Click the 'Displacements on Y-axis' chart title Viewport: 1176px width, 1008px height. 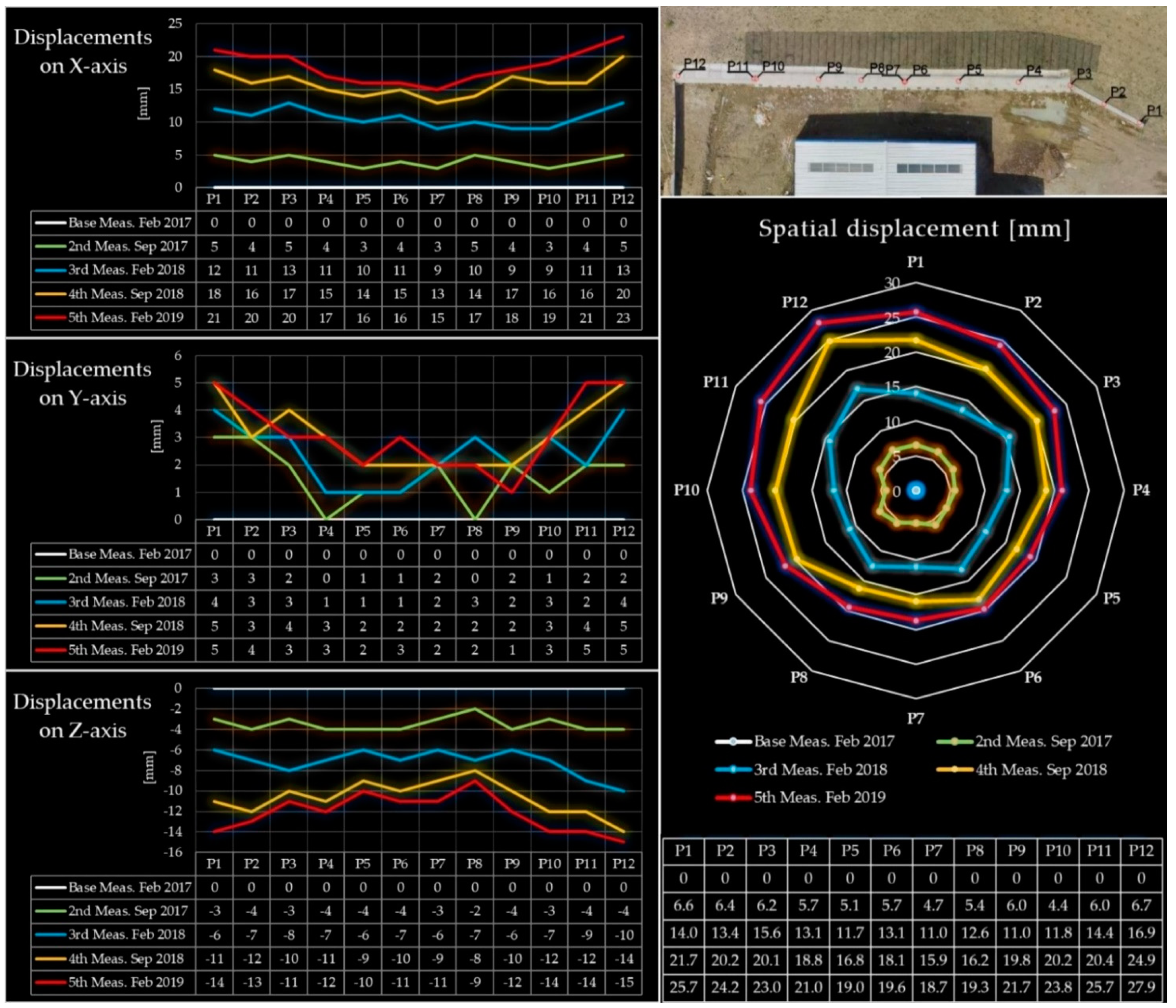(x=82, y=384)
